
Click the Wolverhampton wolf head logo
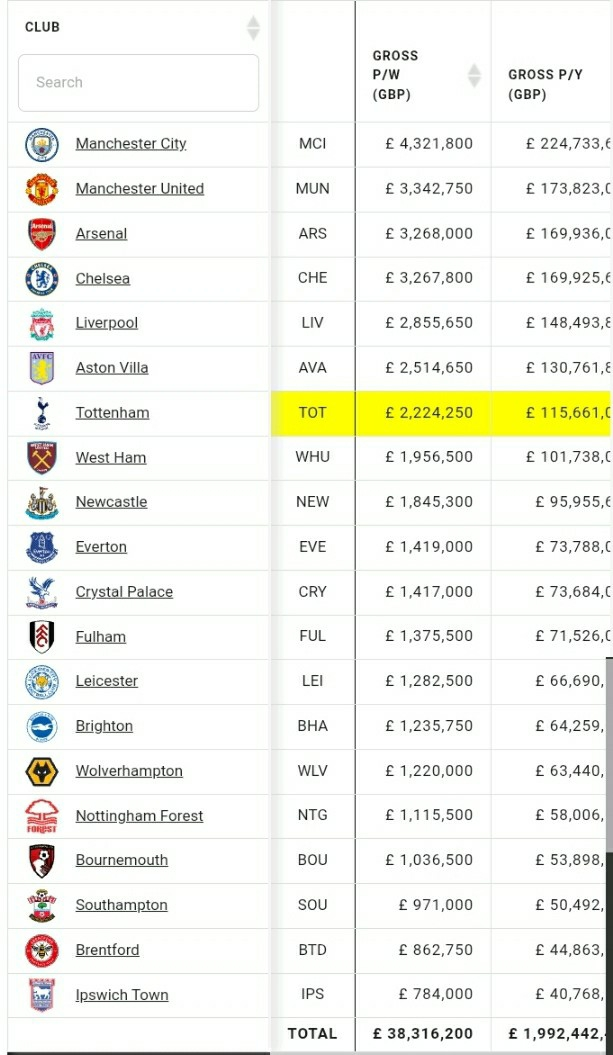pos(42,772)
